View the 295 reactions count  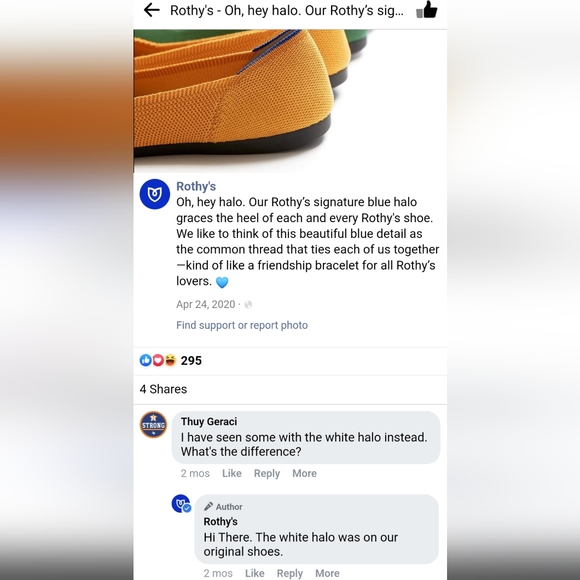[191, 360]
